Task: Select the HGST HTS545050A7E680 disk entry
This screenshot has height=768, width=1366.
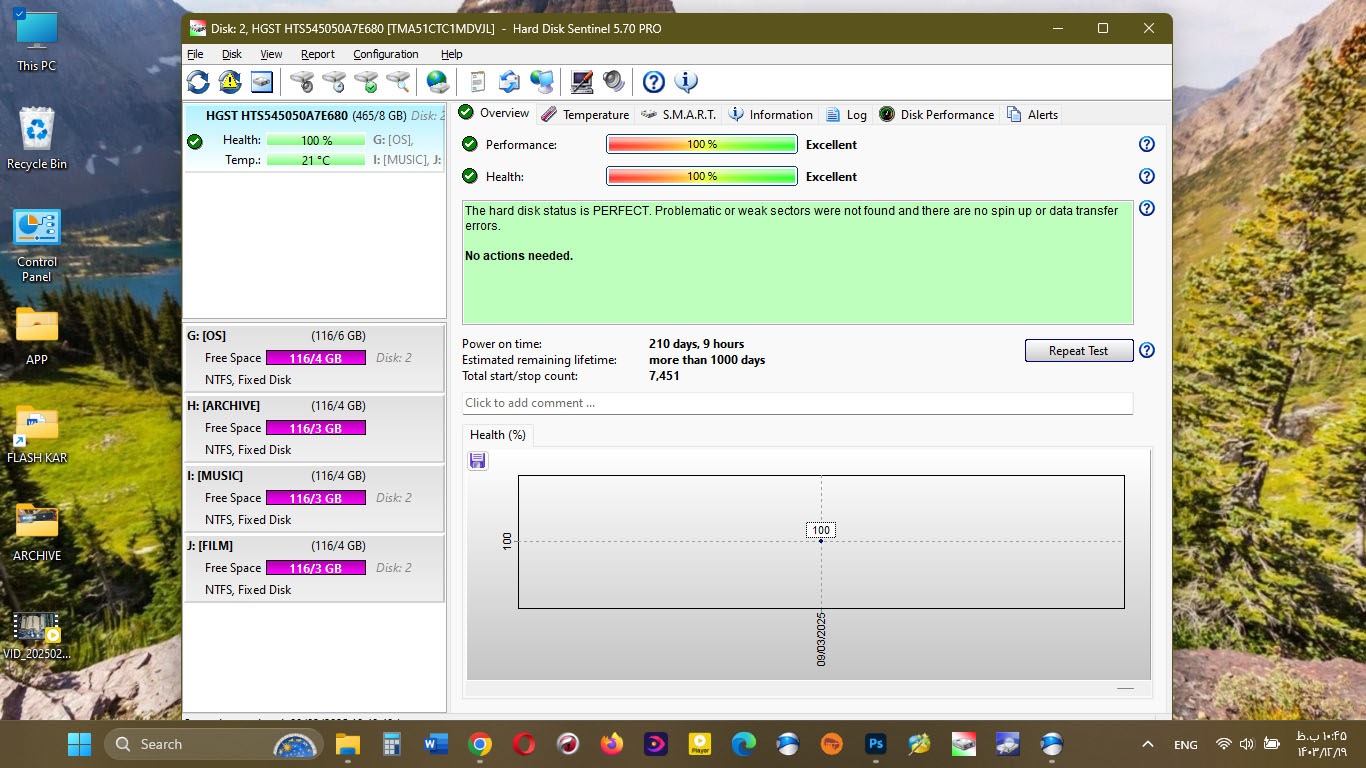Action: 314,137
